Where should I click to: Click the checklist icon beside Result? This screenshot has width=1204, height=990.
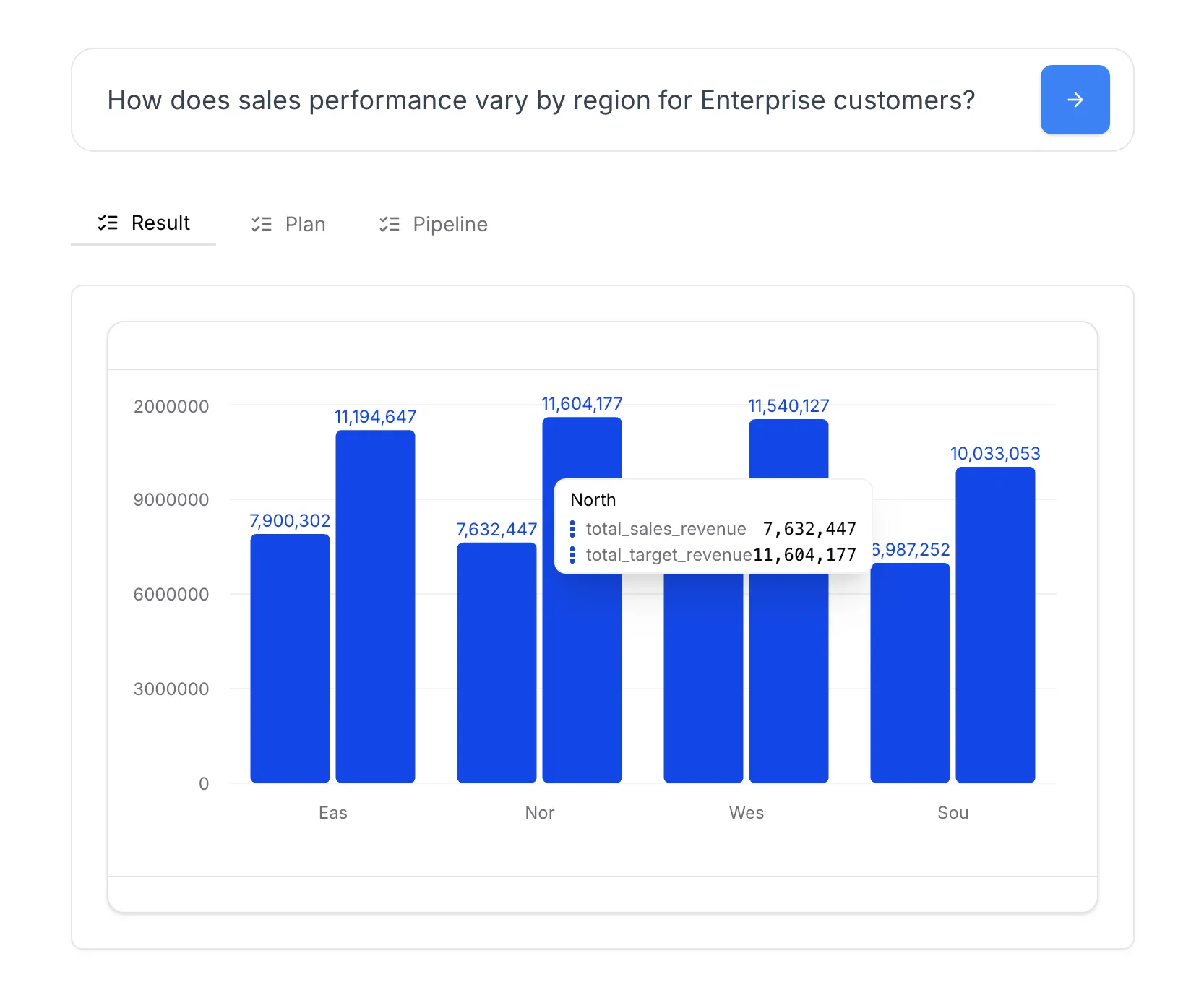(108, 223)
